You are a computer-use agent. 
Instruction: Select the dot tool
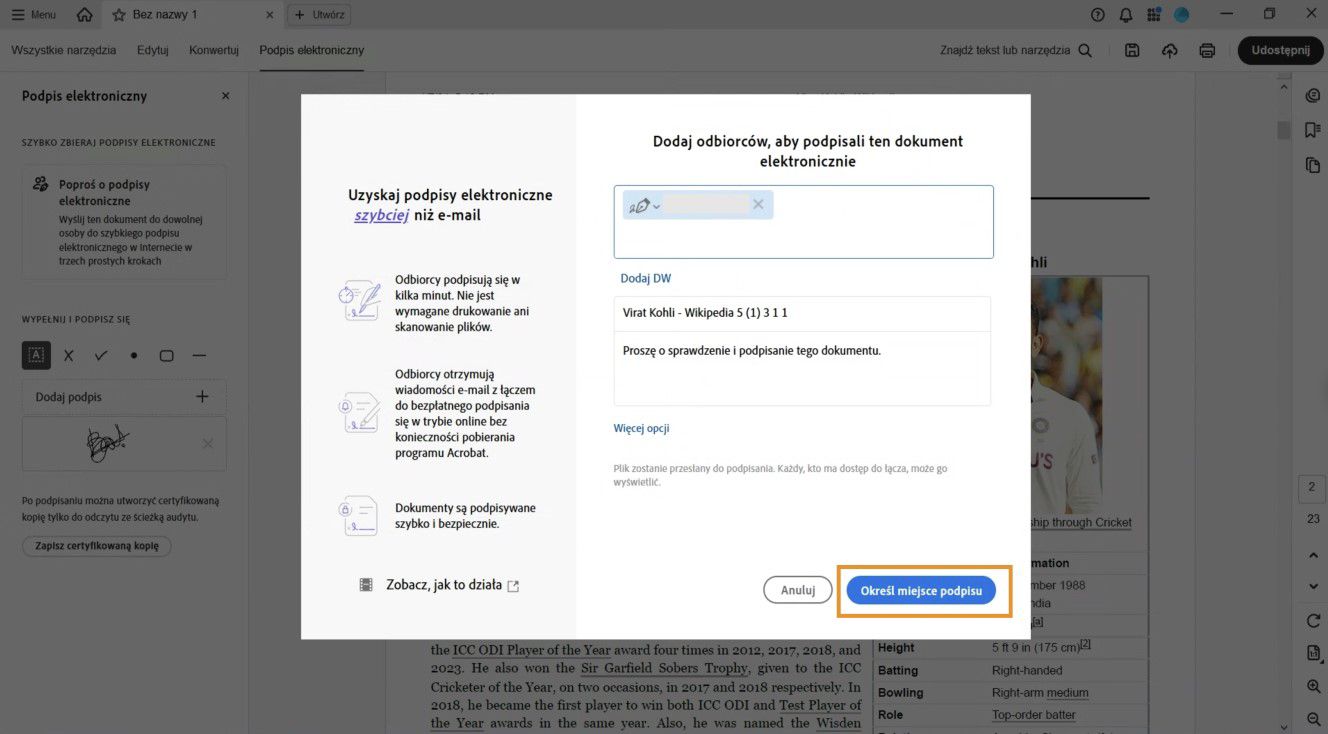point(134,355)
